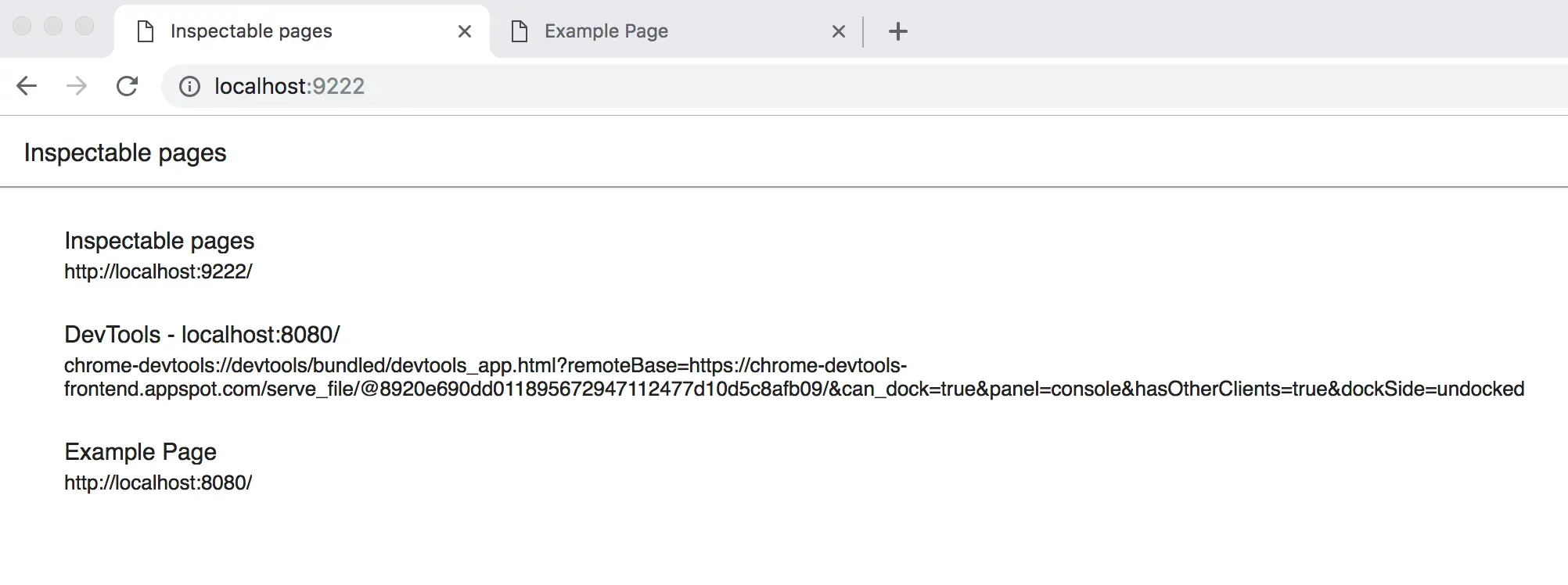1568x585 pixels.
Task: Open a new browser tab
Action: tap(897, 31)
